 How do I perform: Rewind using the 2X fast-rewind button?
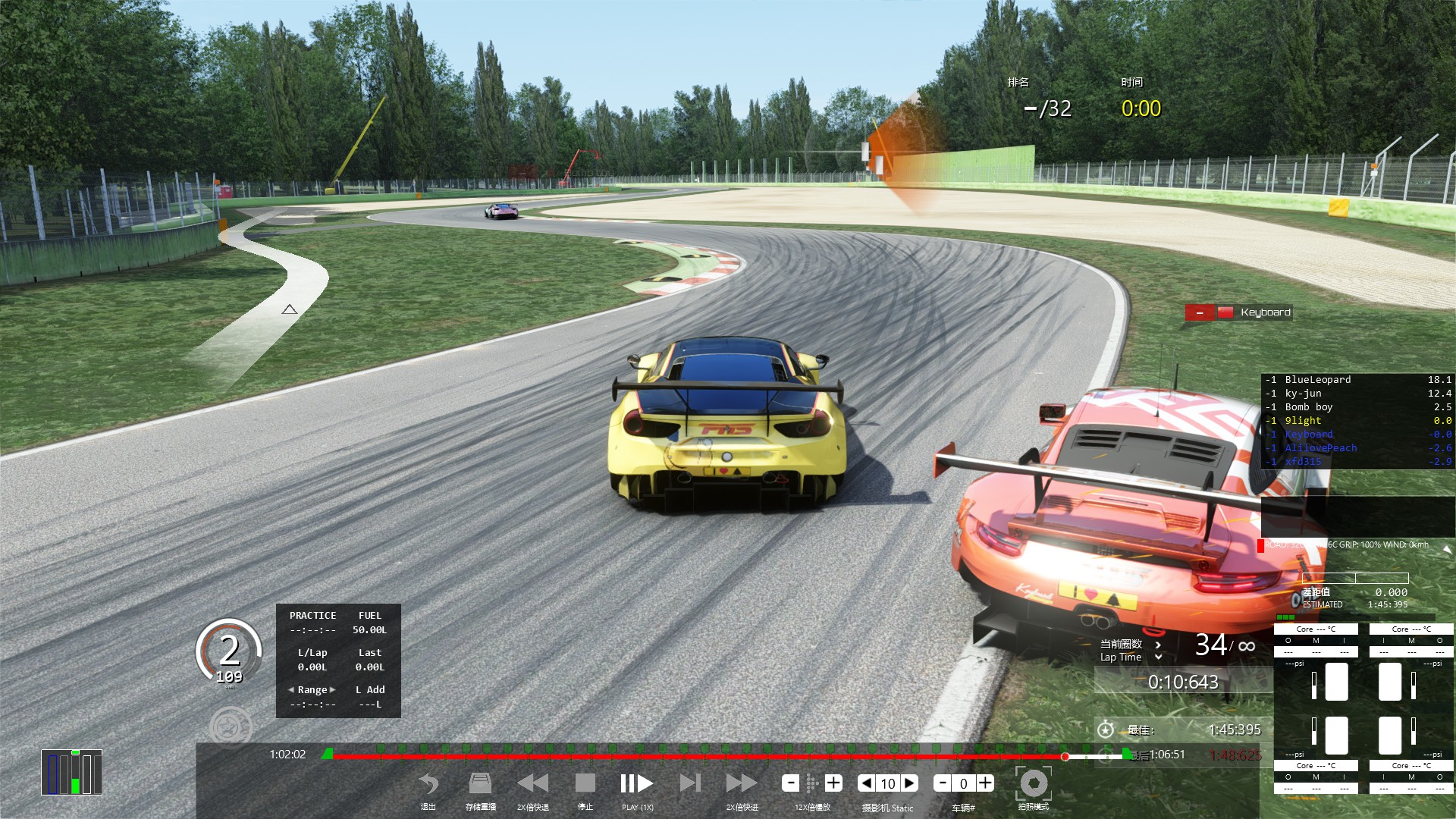tap(532, 783)
